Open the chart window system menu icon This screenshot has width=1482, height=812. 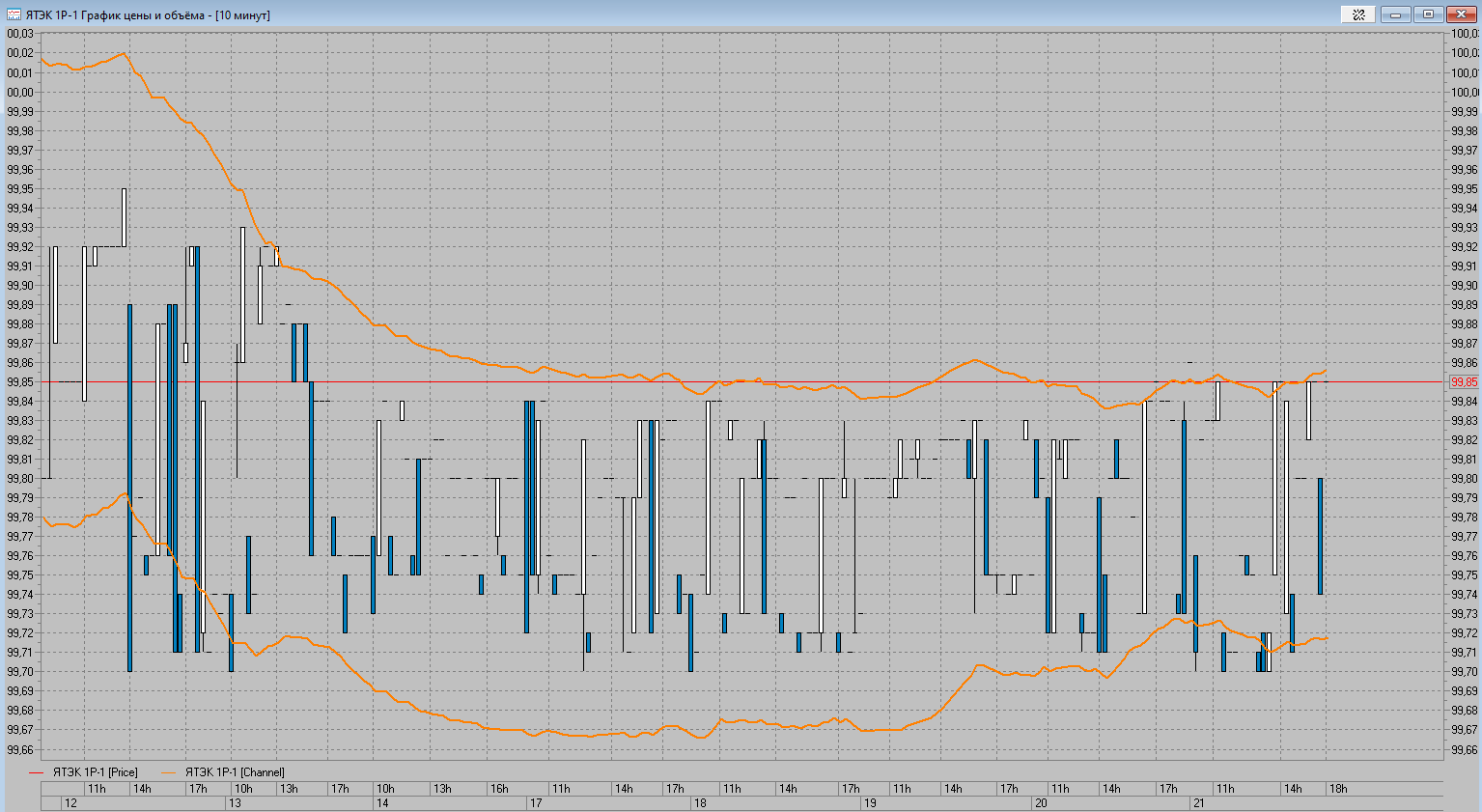(x=14, y=14)
